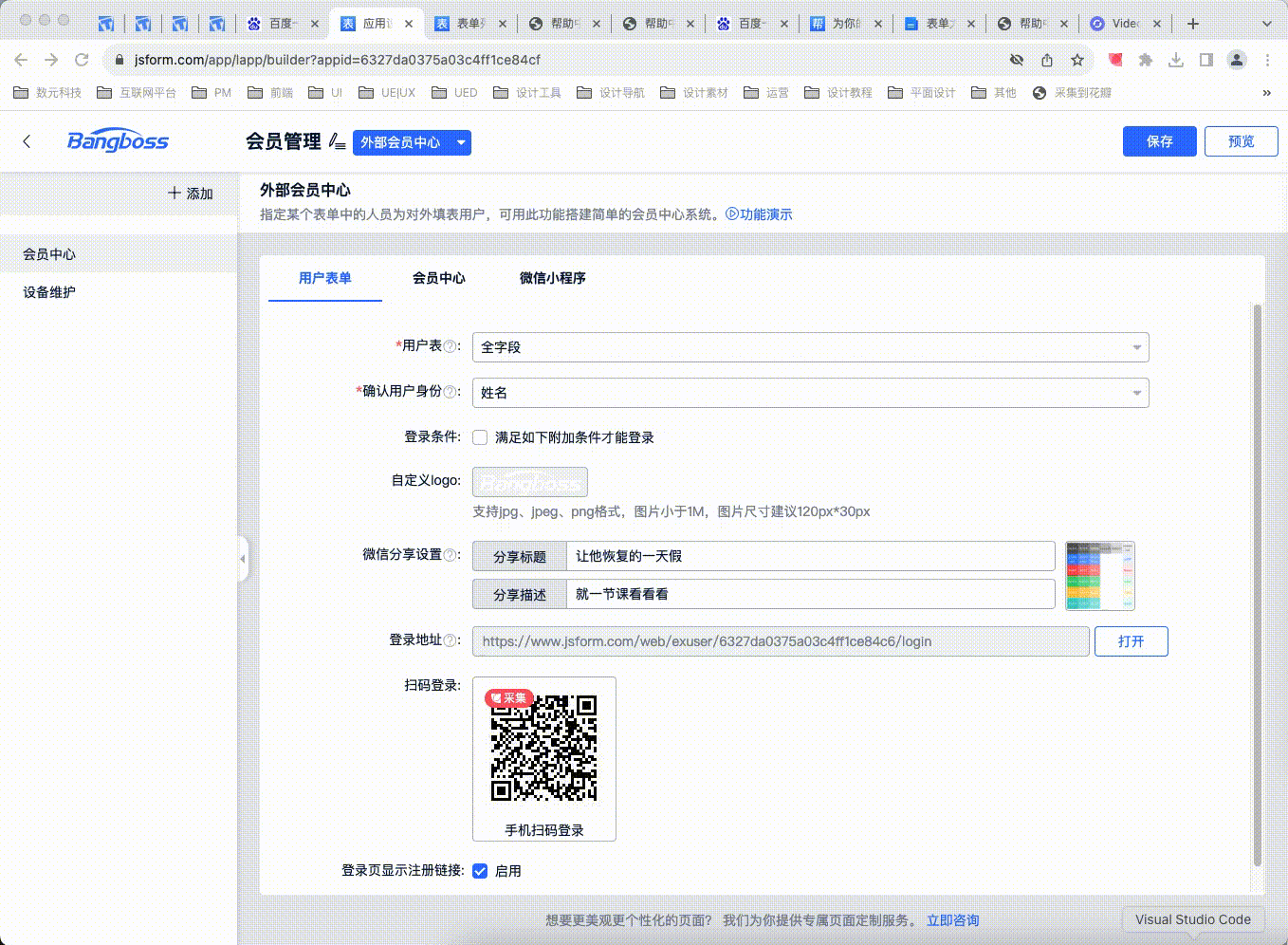Click the back arrow beside Bangboss logo
The image size is (1288, 945).
coord(27,141)
